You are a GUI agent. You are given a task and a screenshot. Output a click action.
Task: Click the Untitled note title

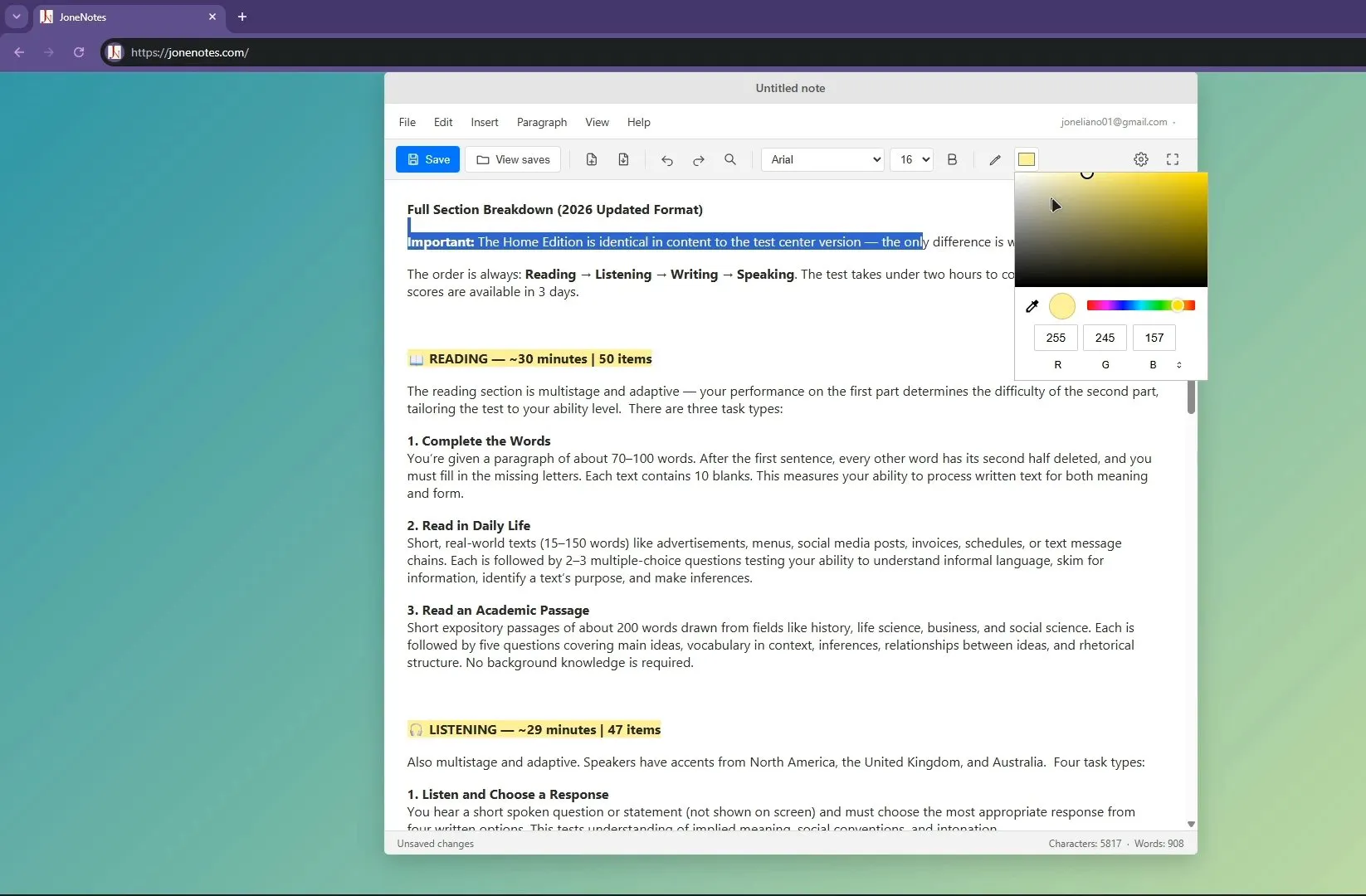tap(790, 88)
